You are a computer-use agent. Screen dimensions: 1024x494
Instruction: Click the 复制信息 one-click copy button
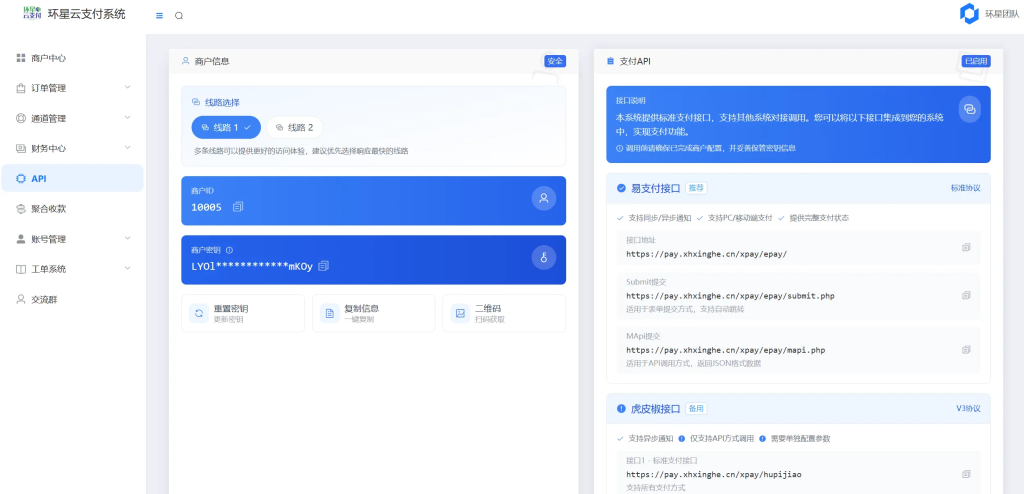click(373, 313)
